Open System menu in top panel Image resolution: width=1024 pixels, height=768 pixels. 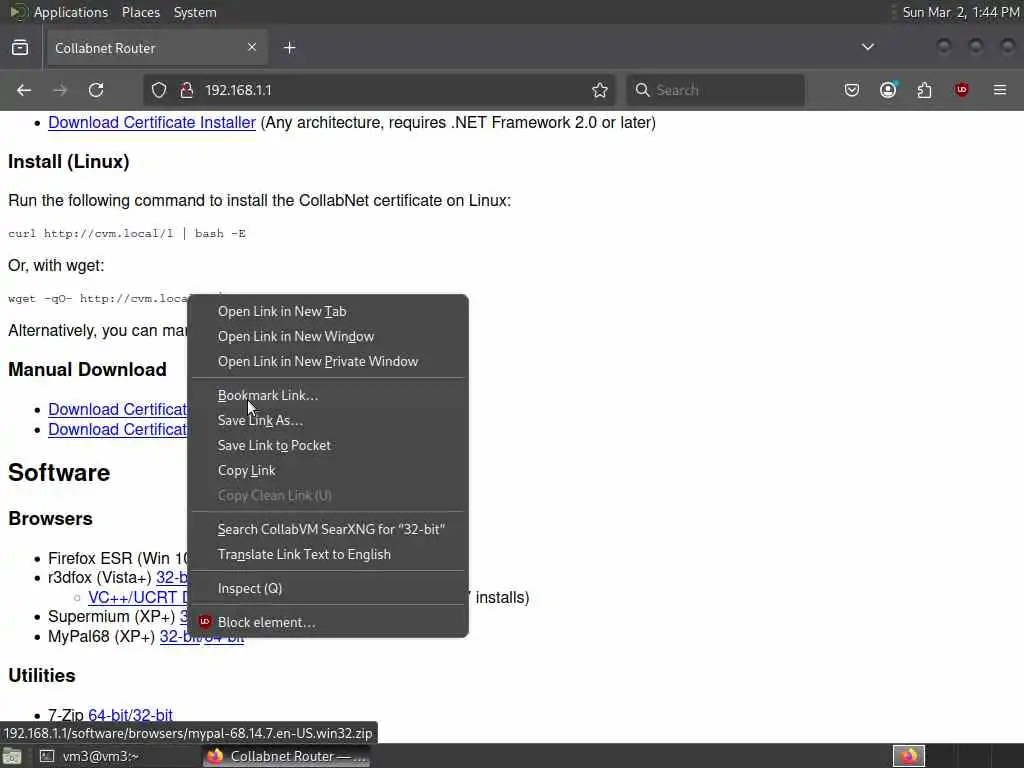[x=195, y=12]
